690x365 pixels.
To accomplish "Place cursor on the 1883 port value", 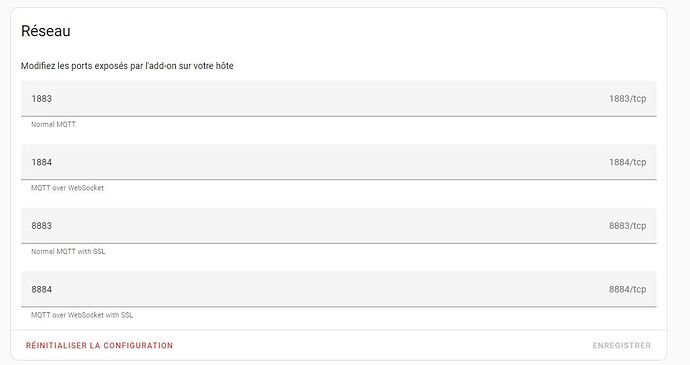I will point(41,99).
